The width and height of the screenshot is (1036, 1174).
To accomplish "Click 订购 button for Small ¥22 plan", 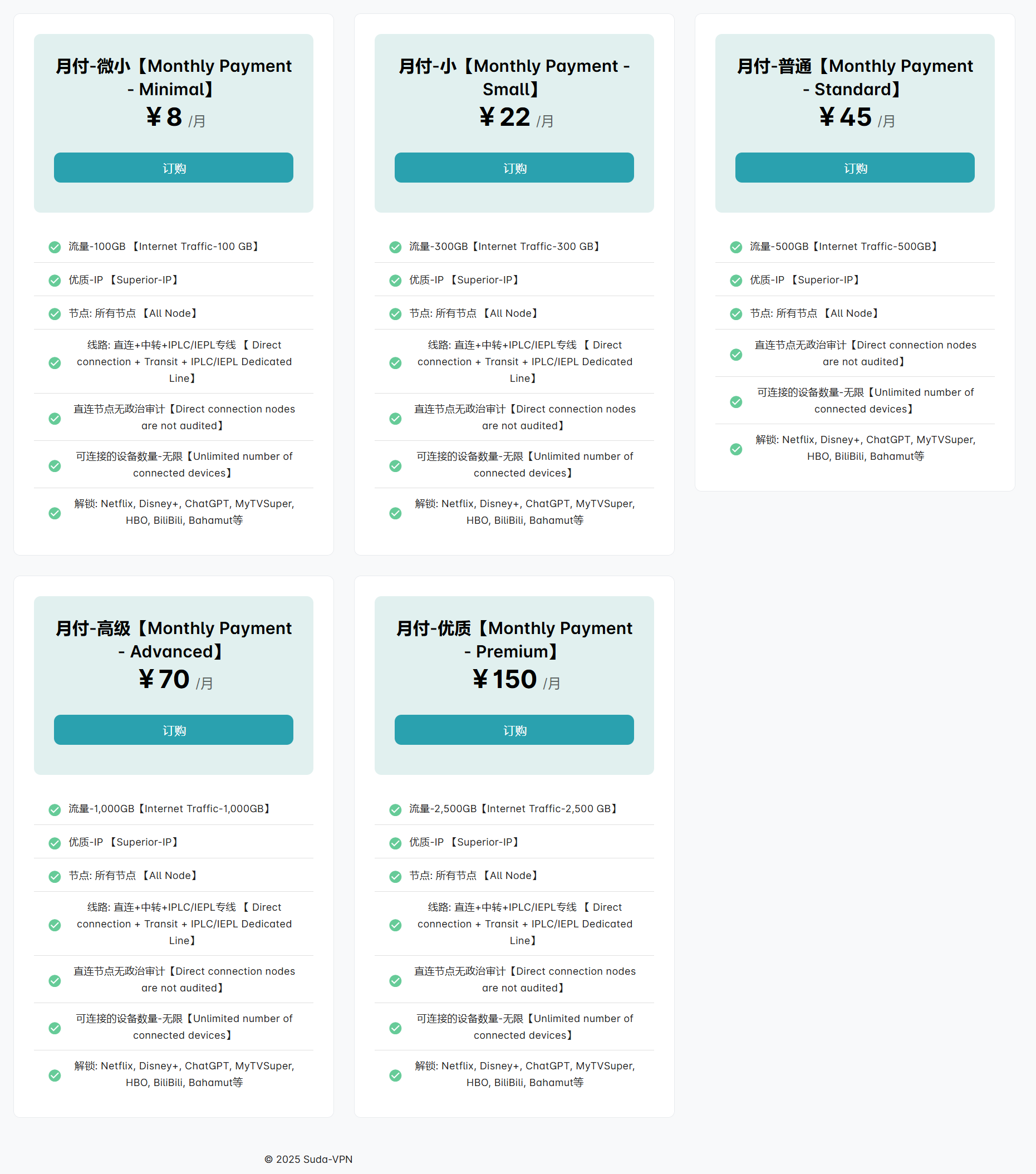I will click(514, 168).
